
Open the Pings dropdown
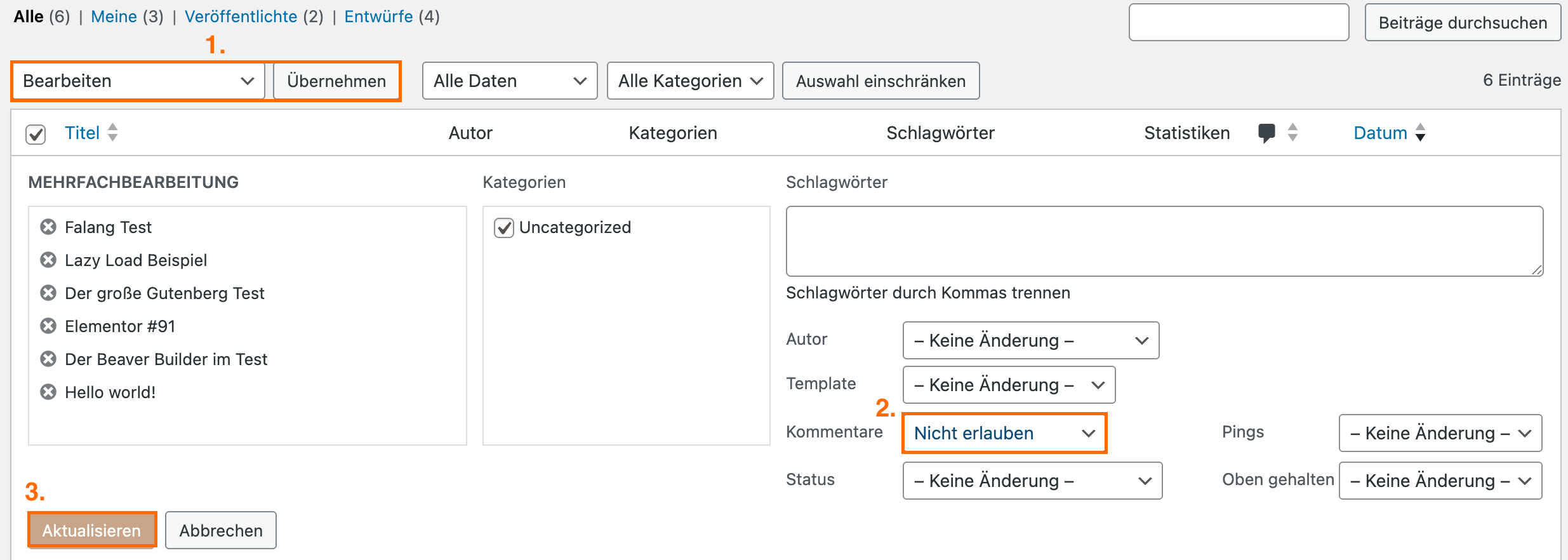[x=1440, y=434]
